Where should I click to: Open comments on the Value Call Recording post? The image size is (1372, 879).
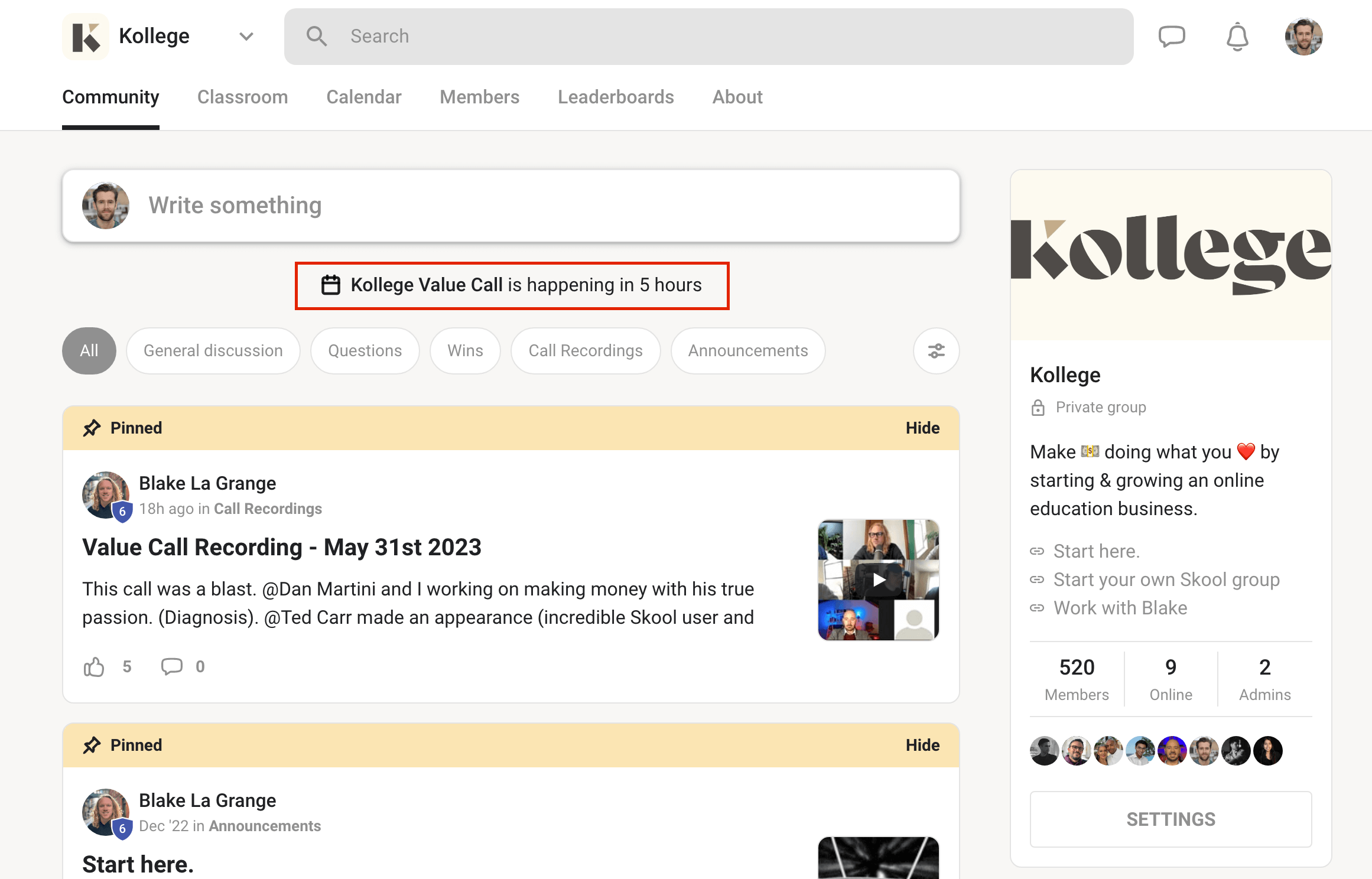[172, 666]
